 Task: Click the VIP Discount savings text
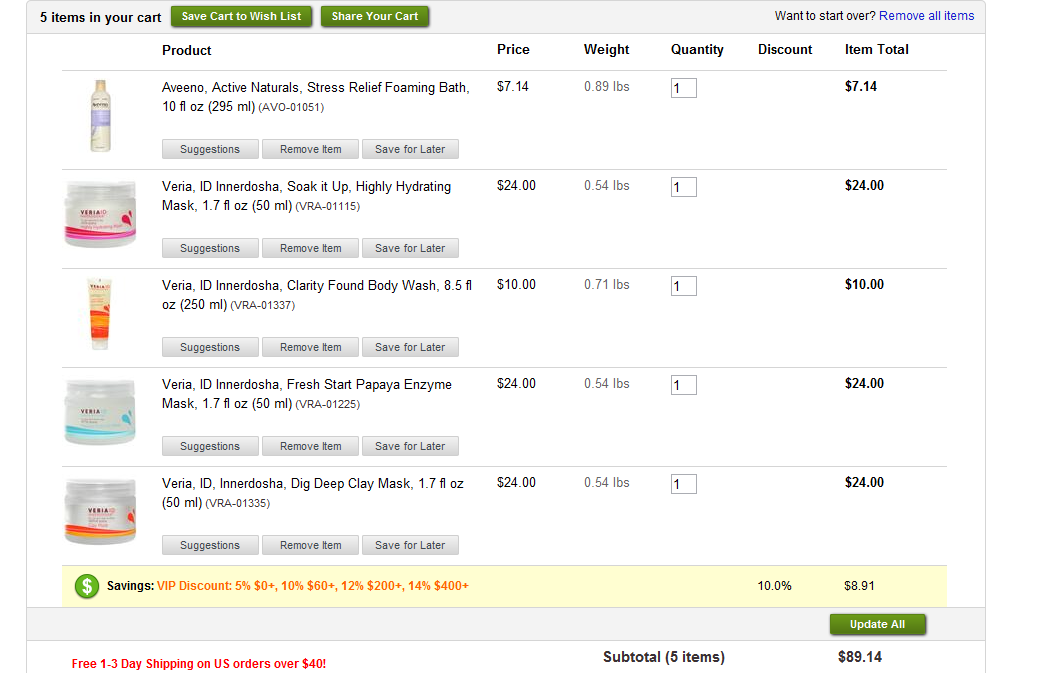[x=313, y=586]
